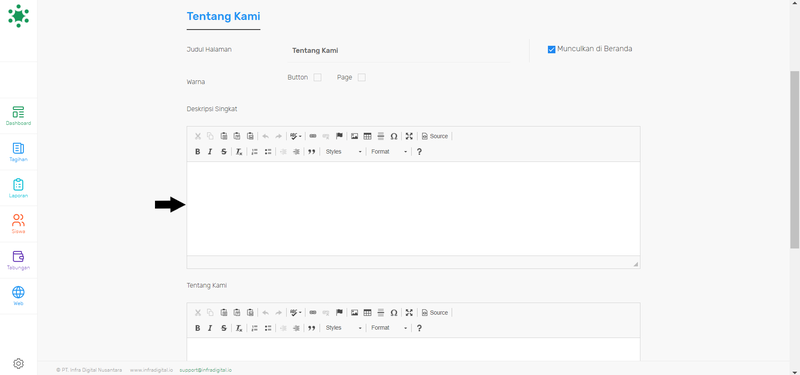Image resolution: width=800 pixels, height=375 pixels.
Task: Insert numbered list in Deskripsi Singkat editor
Action: click(x=255, y=152)
